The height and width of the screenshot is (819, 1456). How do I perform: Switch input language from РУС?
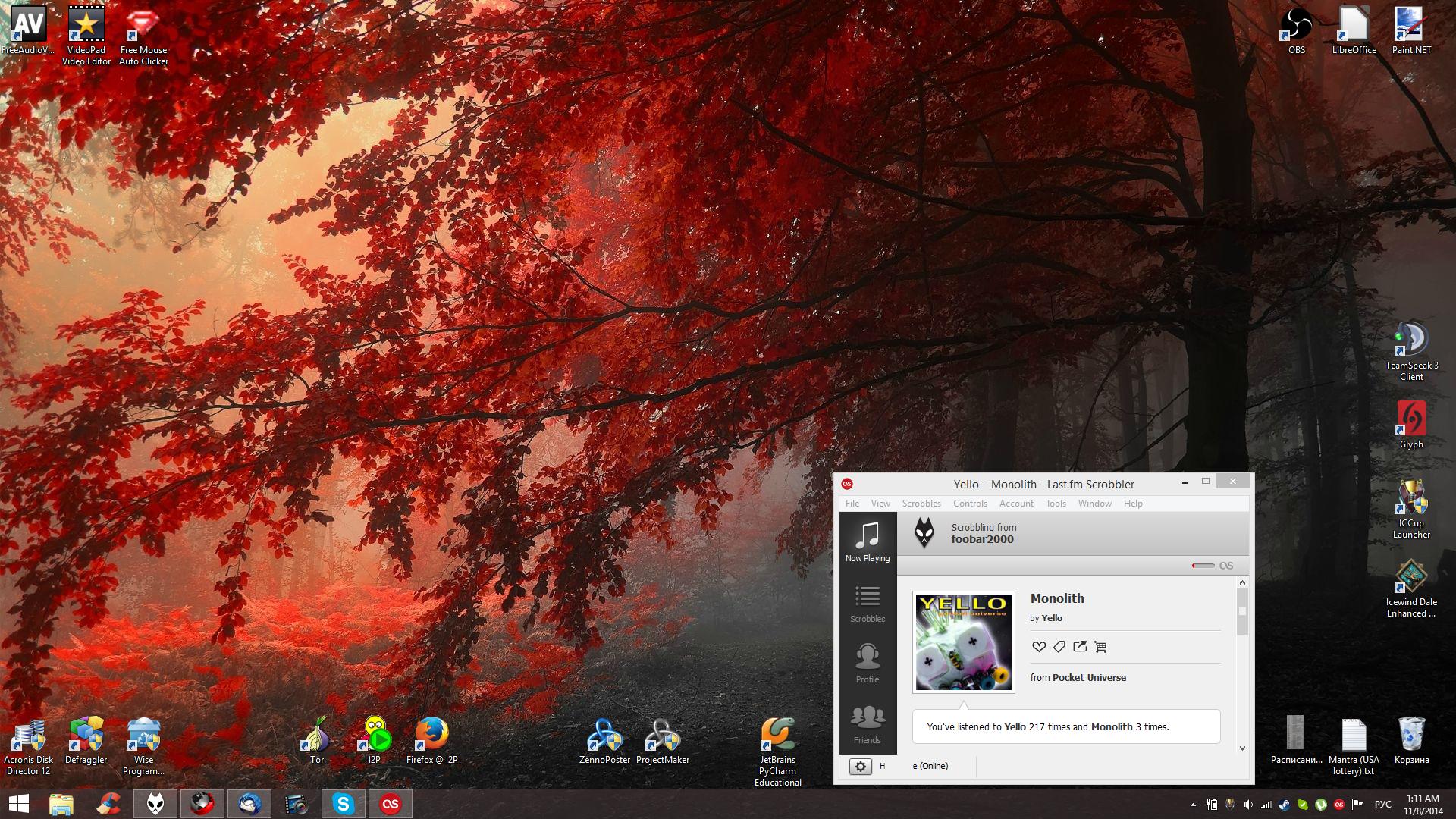point(1382,805)
